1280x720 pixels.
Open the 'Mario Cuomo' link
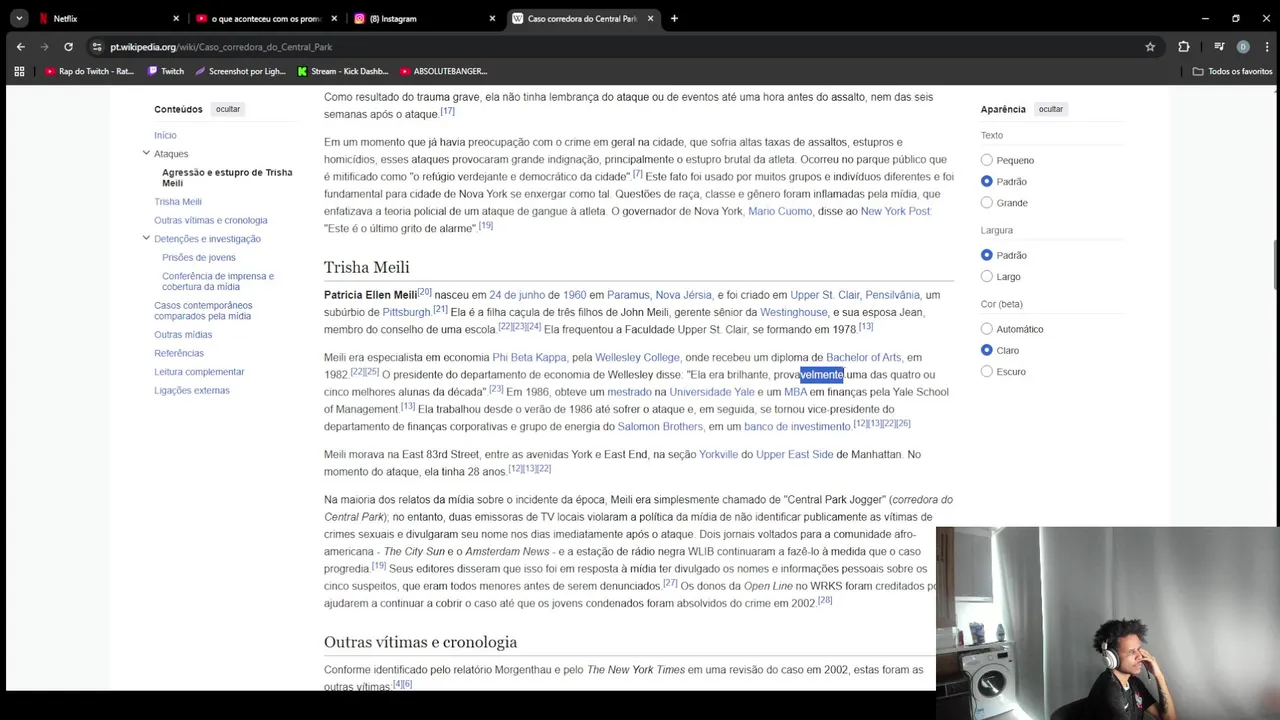tap(780, 212)
